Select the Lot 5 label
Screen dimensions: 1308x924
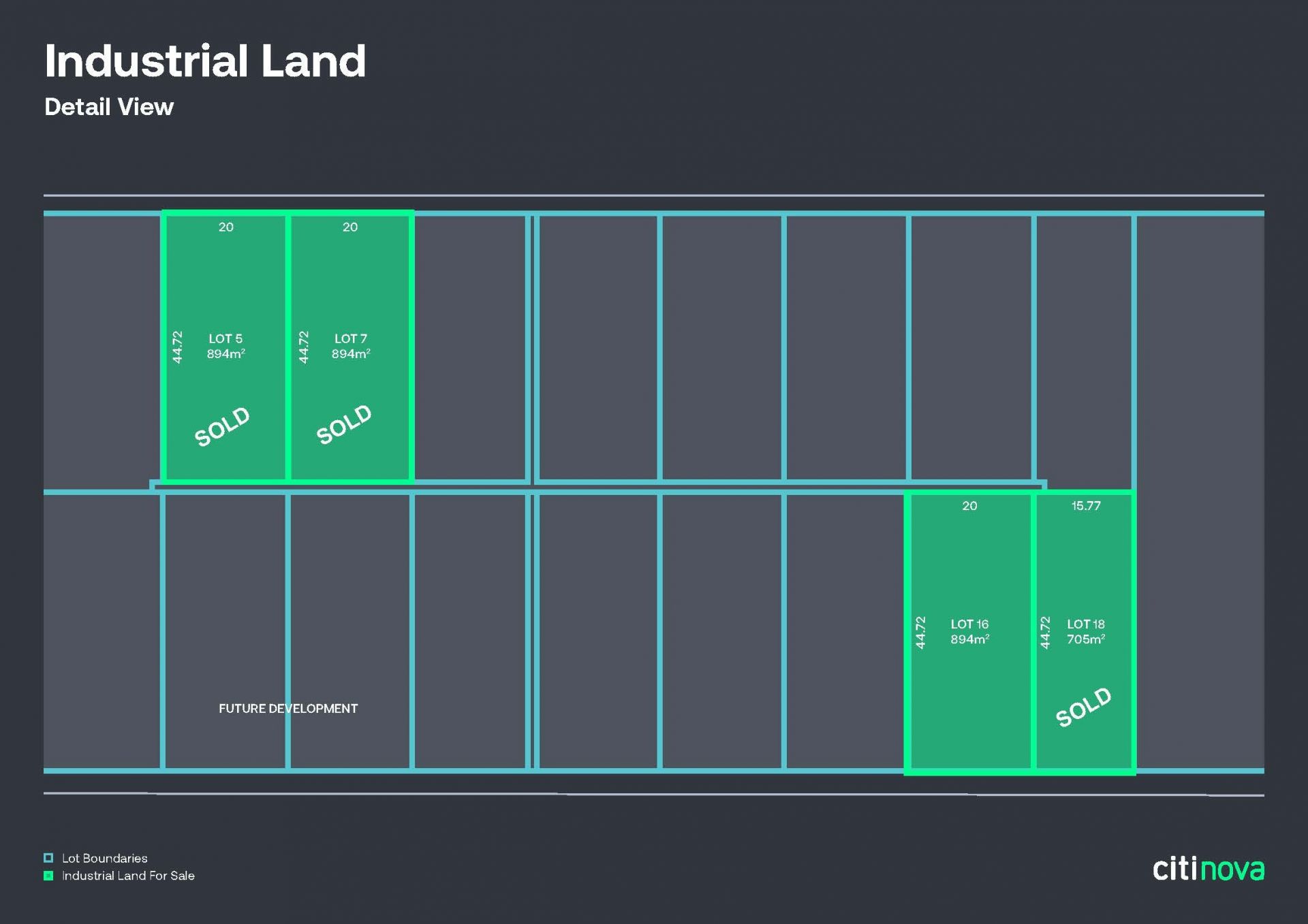tap(225, 338)
